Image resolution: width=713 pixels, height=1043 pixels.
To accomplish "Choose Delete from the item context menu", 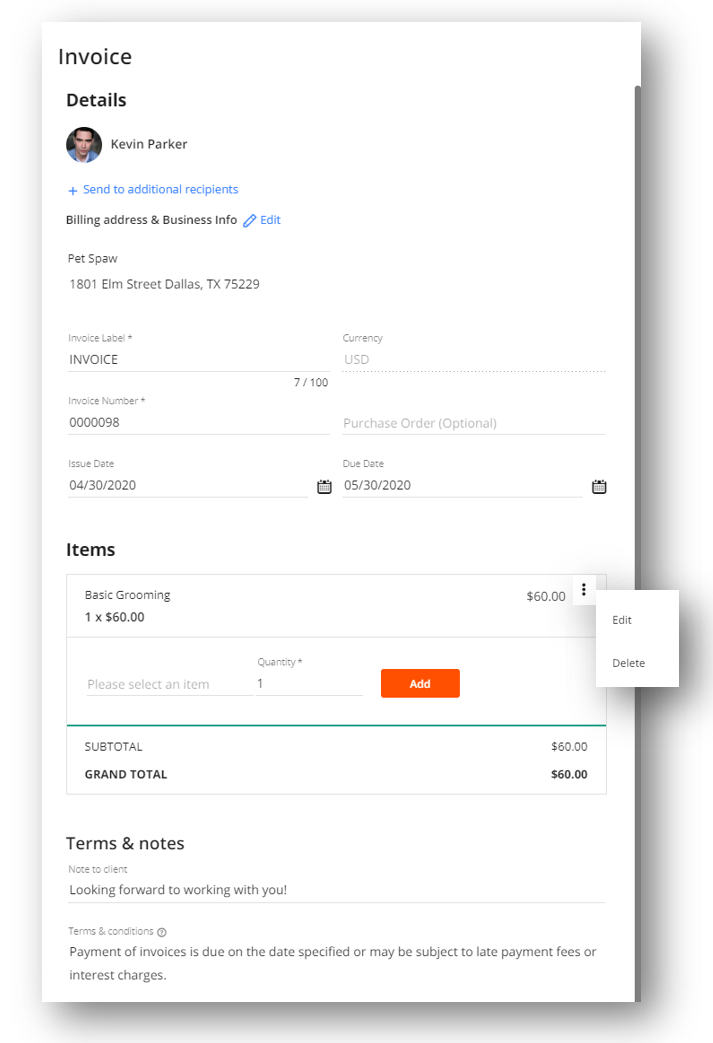I will pyautogui.click(x=629, y=663).
